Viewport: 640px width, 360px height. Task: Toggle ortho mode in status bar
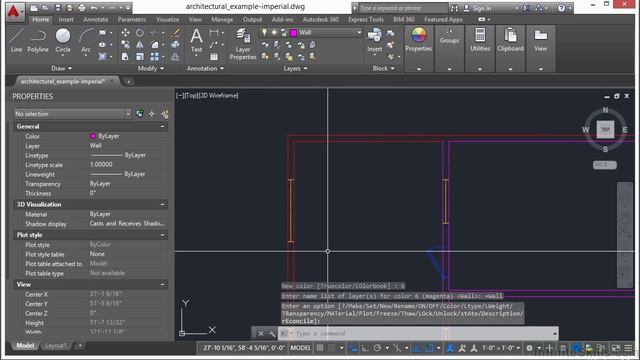click(365, 348)
